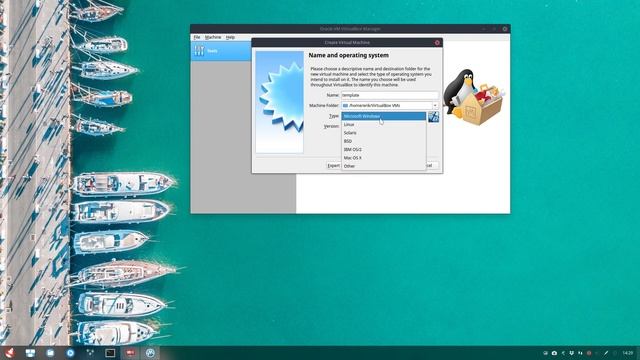Click the red recorder taskbar icon
This screenshot has width=640, height=360.
[130, 353]
